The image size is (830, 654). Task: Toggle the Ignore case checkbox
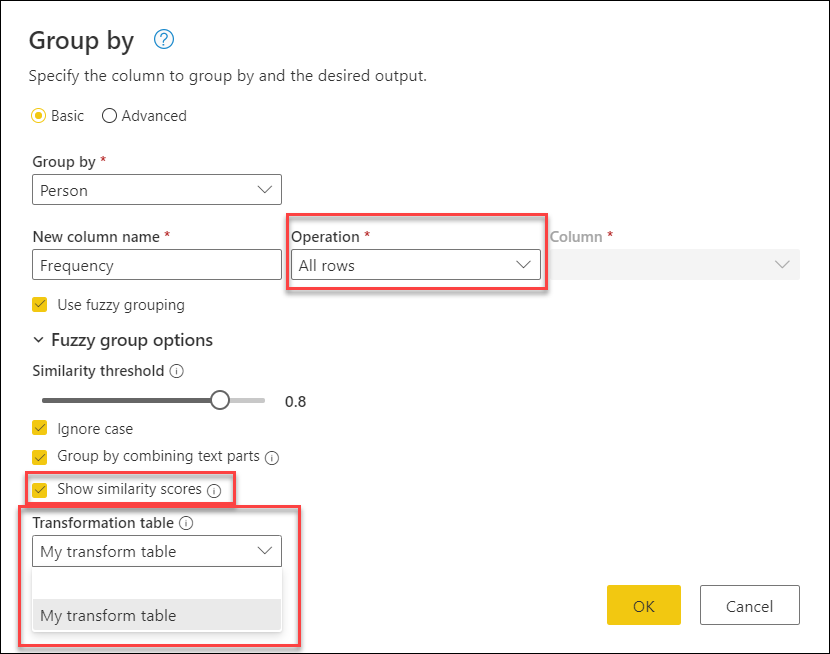coord(40,428)
